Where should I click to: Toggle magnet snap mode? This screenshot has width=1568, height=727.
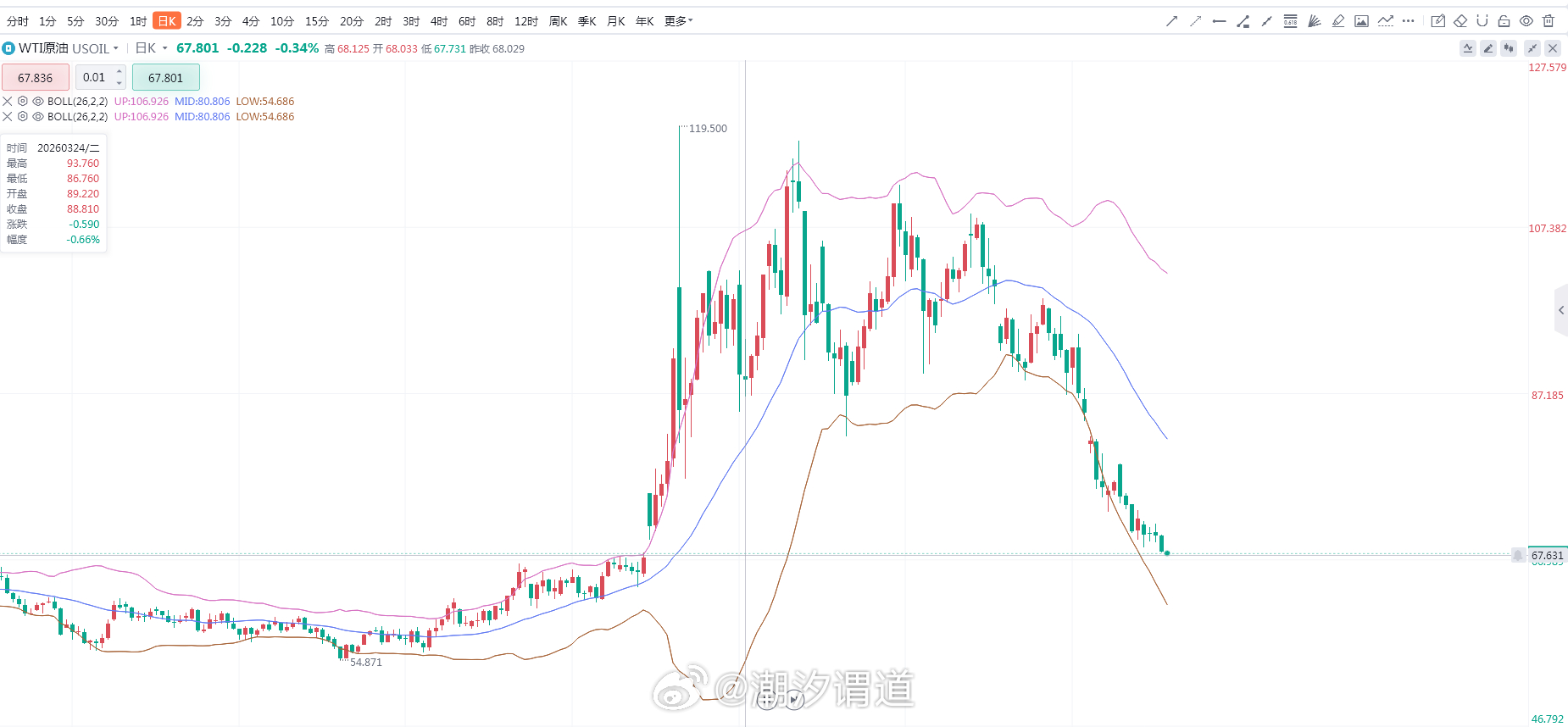pos(1482,21)
